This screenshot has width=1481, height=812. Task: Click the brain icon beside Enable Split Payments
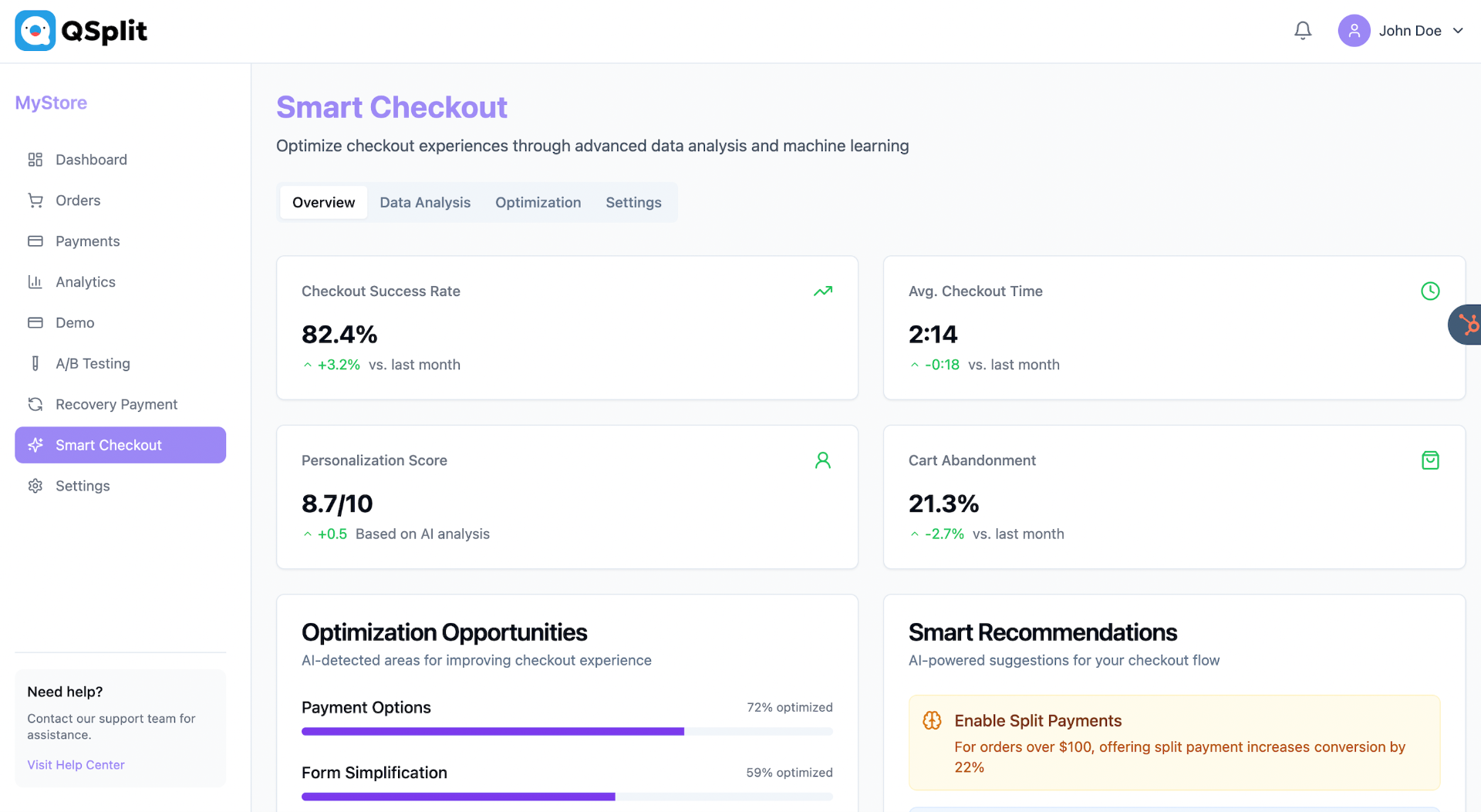pyautogui.click(x=932, y=720)
